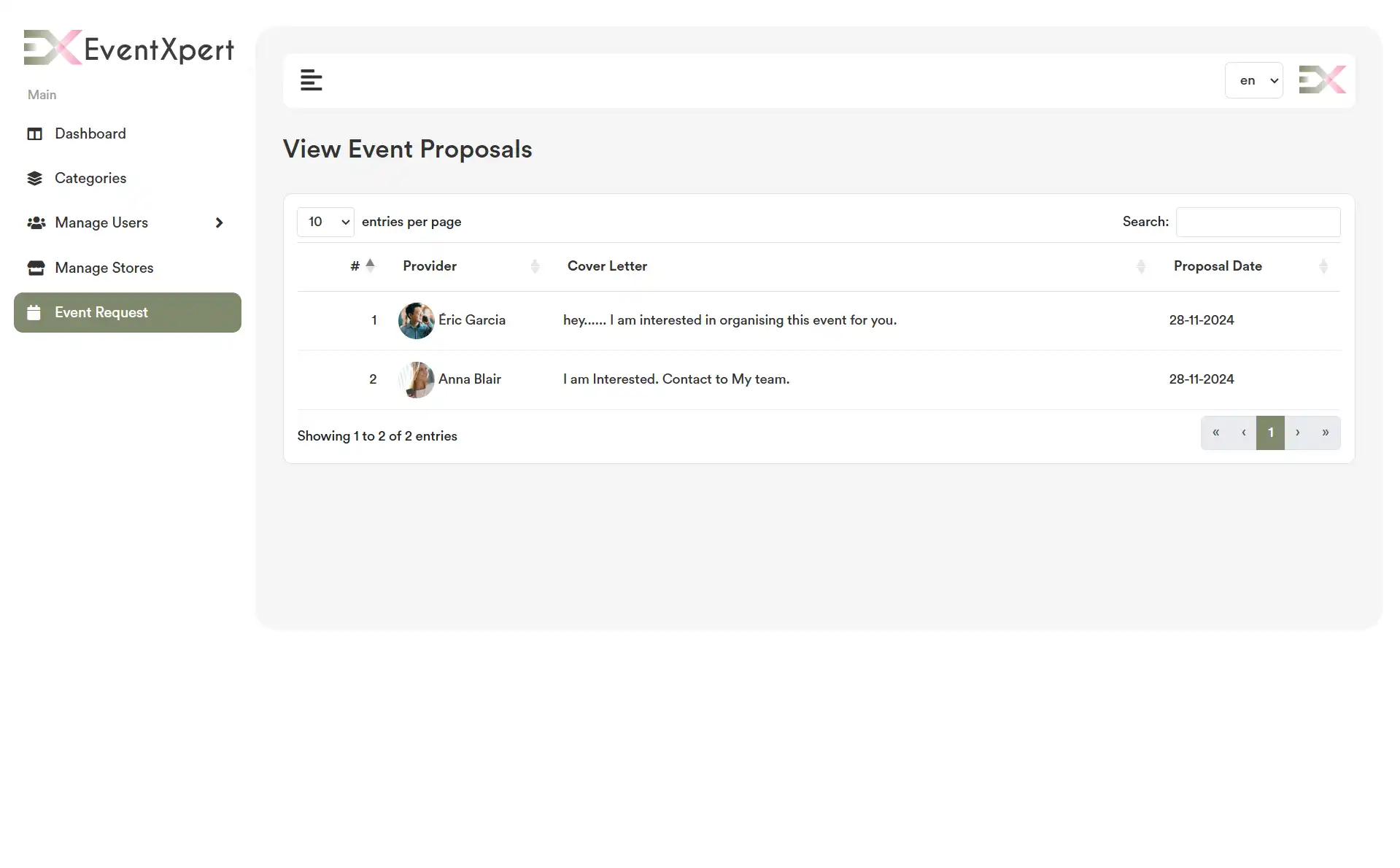1400x868 pixels.
Task: Open the language selector dropdown
Action: point(1253,80)
